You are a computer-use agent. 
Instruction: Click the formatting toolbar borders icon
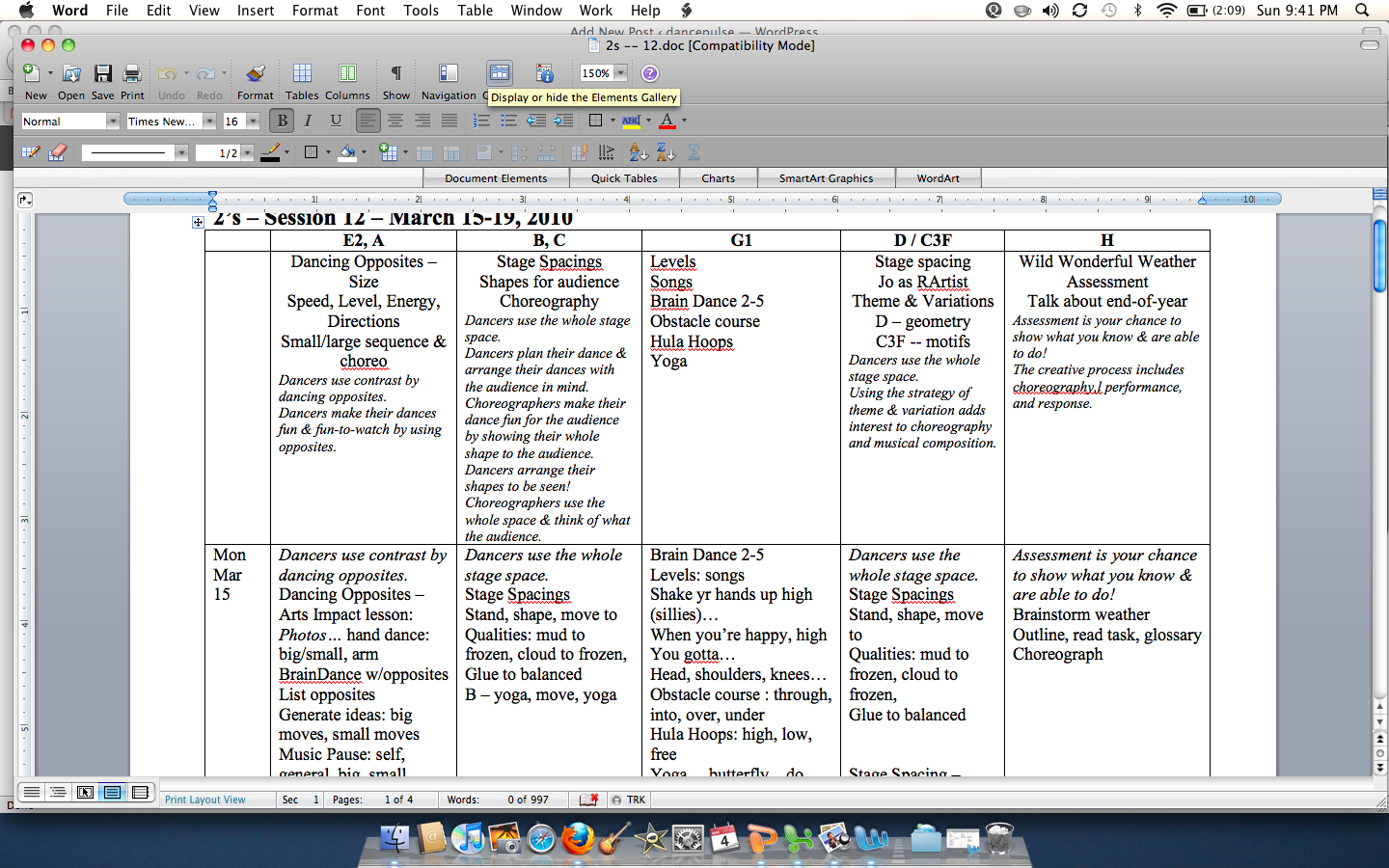[x=596, y=121]
